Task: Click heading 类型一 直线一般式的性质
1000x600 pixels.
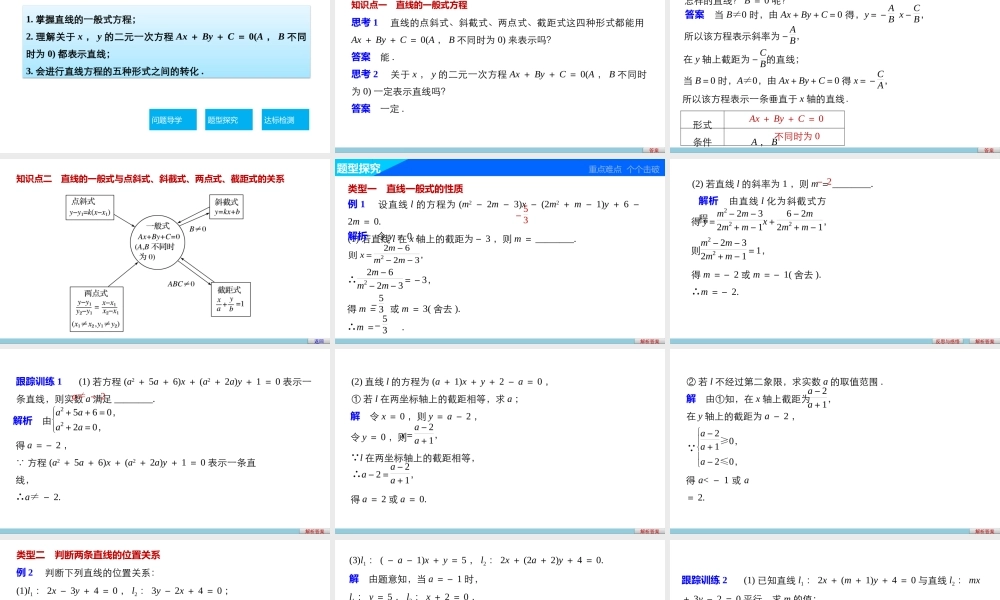Action: coord(405,189)
